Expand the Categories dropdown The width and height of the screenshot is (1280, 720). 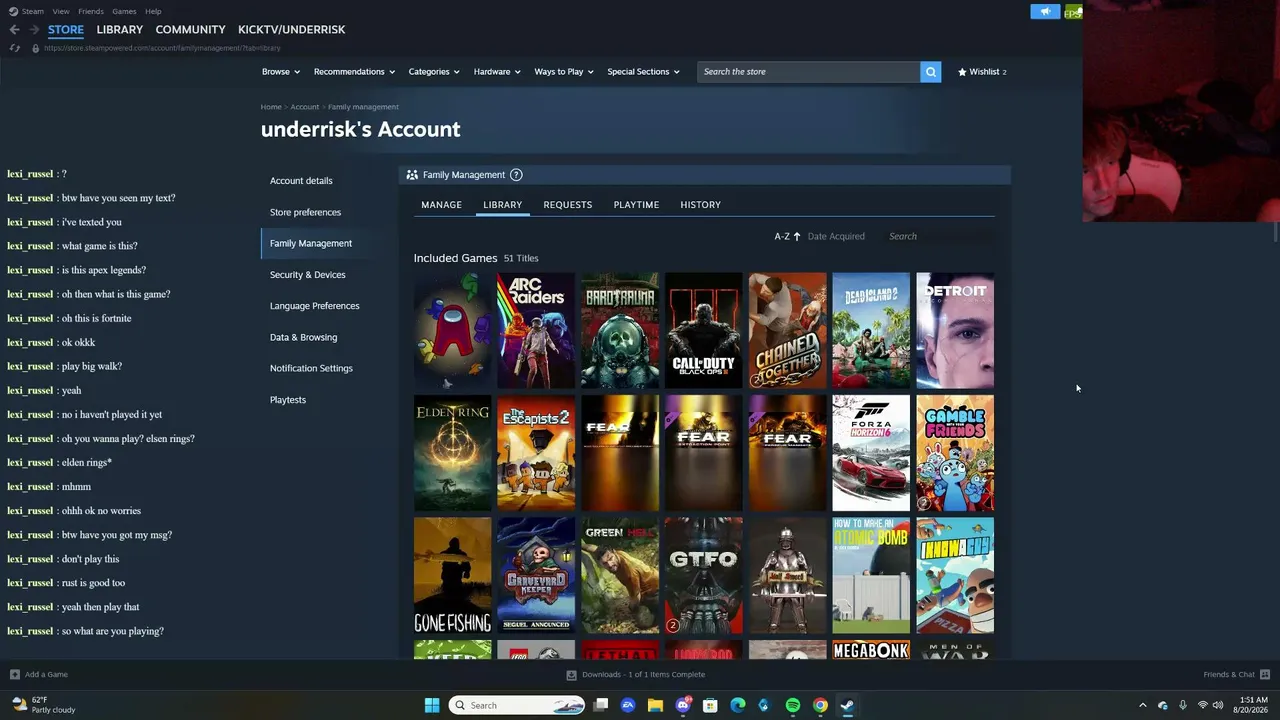[x=434, y=72]
